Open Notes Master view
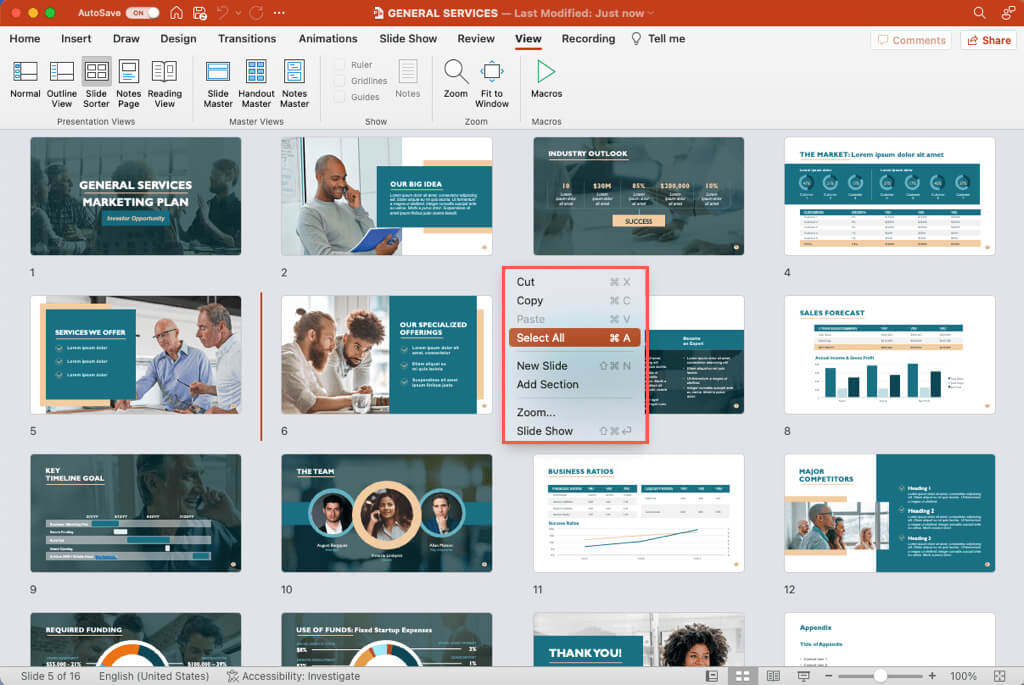Screen dimensions: 1024x685 tap(295, 84)
